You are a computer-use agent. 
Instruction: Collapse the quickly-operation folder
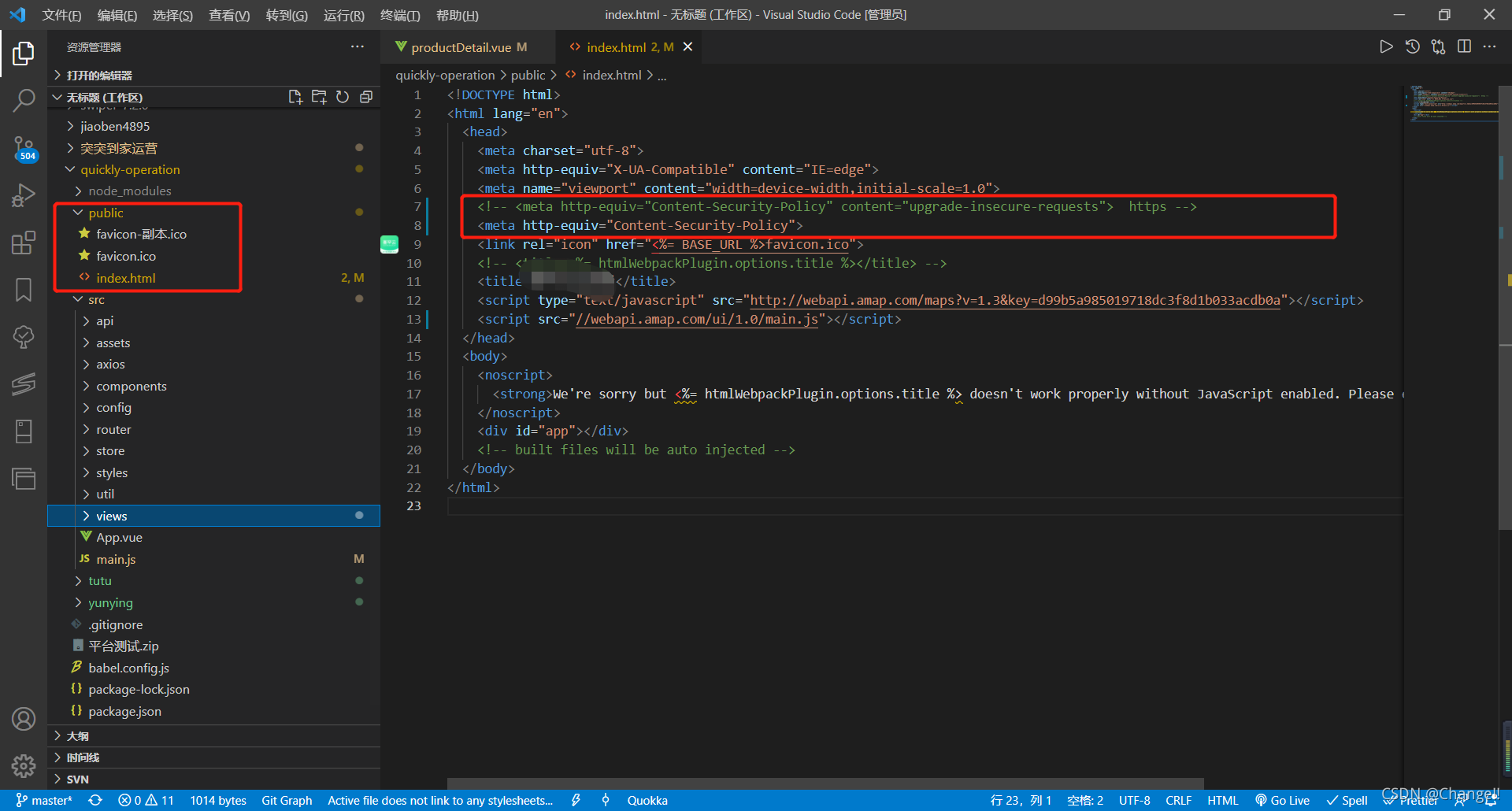pos(213,169)
